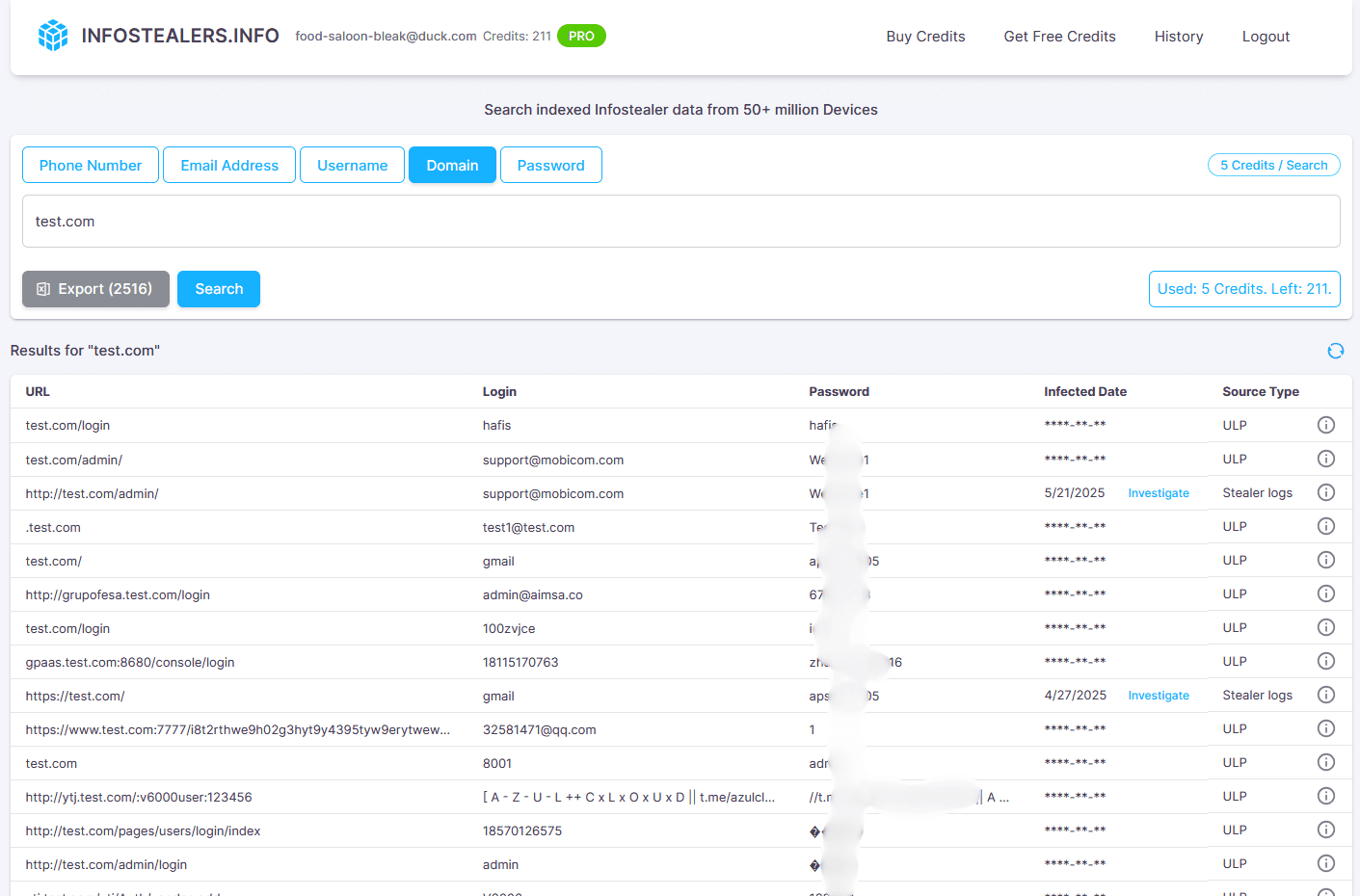Open info icon for 5/21/2025 Stealer logs row
Viewport: 1360px width, 896px height.
pos(1325,492)
